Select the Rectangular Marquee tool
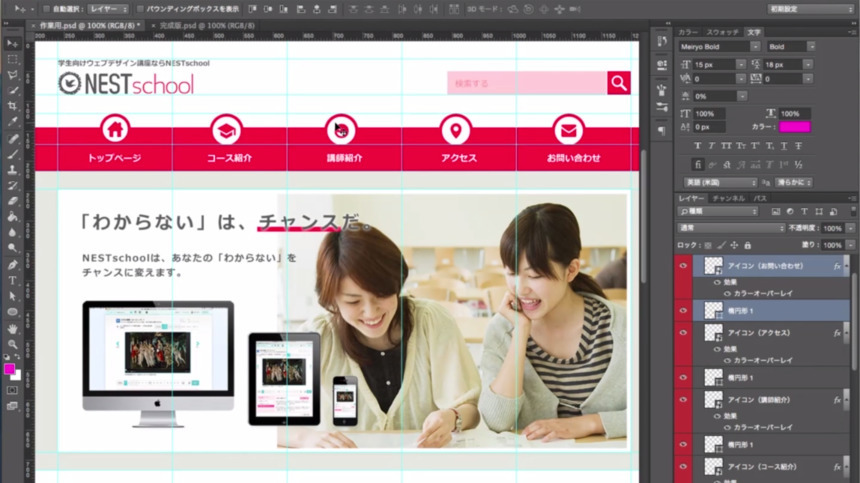This screenshot has height=483, width=860. [12, 59]
